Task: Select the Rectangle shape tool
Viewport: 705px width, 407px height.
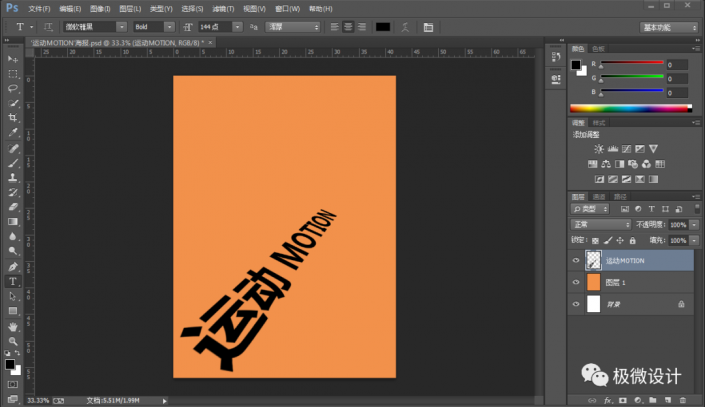Action: pyautogui.click(x=13, y=311)
